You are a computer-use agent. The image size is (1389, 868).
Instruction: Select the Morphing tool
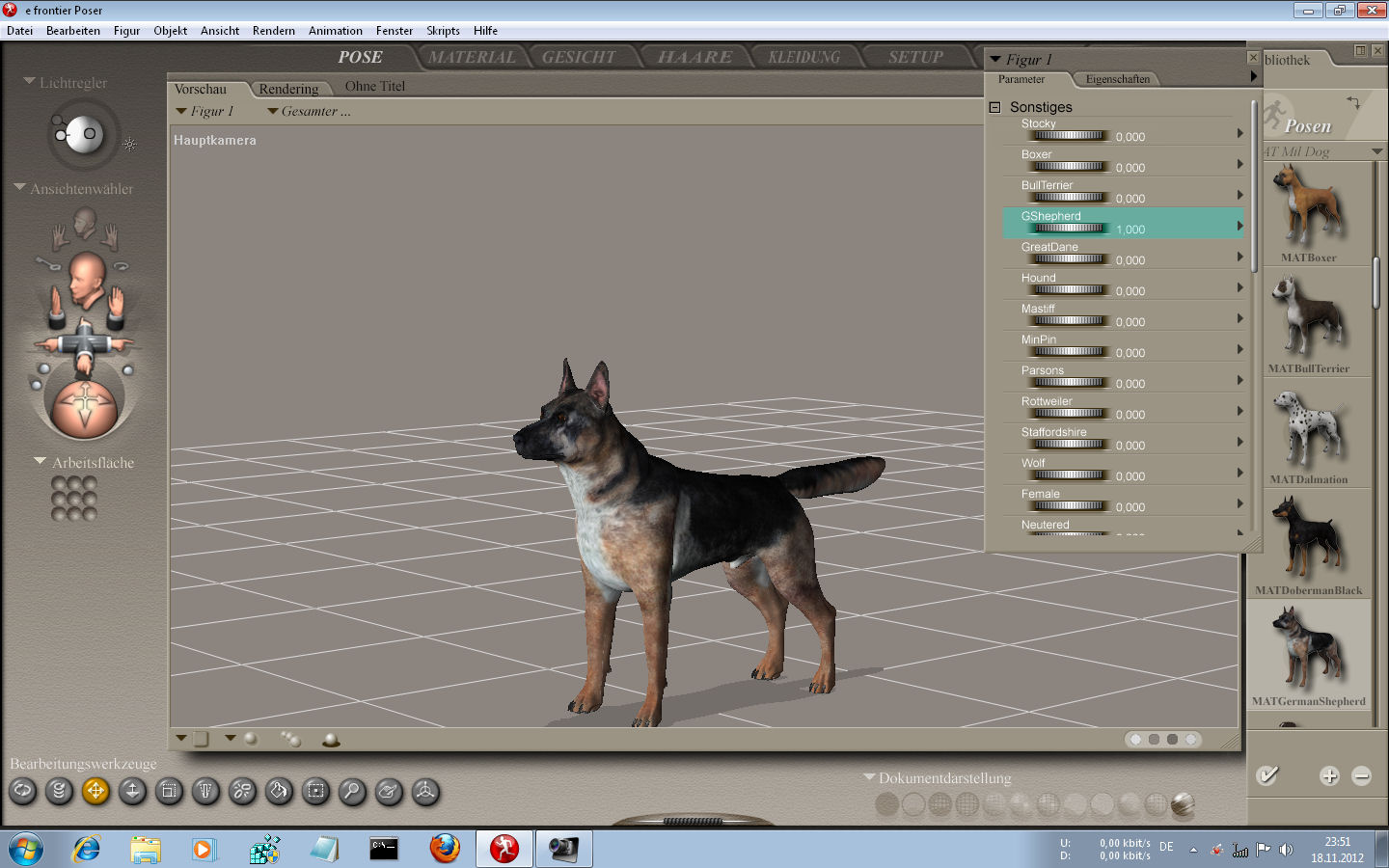pyautogui.click(x=389, y=792)
